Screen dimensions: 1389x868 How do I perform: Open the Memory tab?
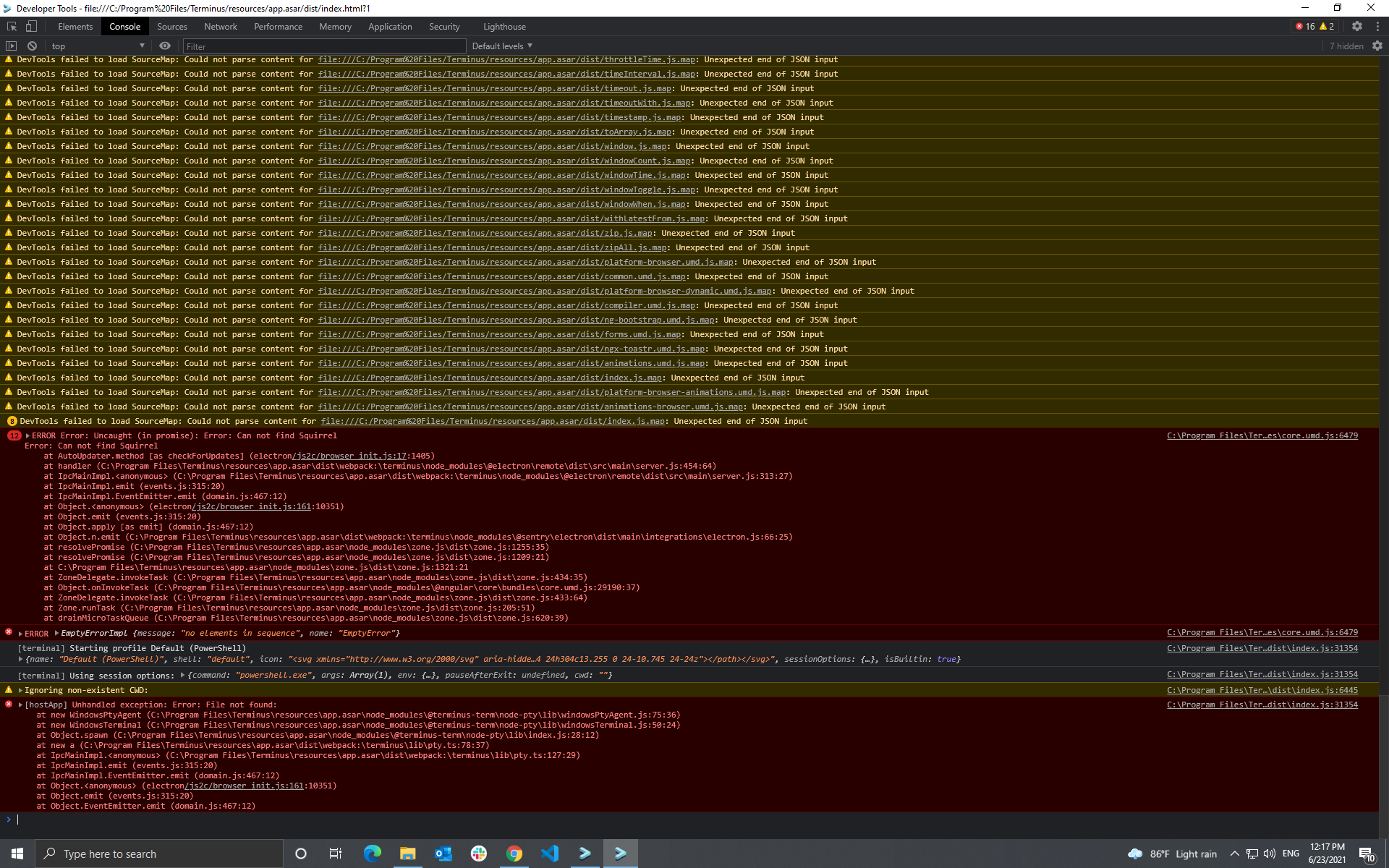tap(335, 26)
